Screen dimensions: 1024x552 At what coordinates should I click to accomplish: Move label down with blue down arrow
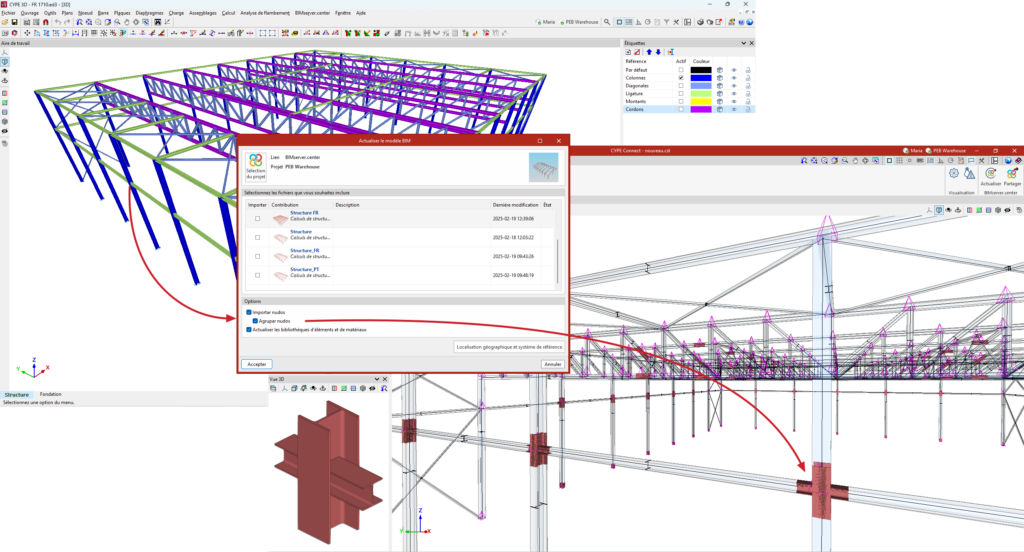coord(659,52)
